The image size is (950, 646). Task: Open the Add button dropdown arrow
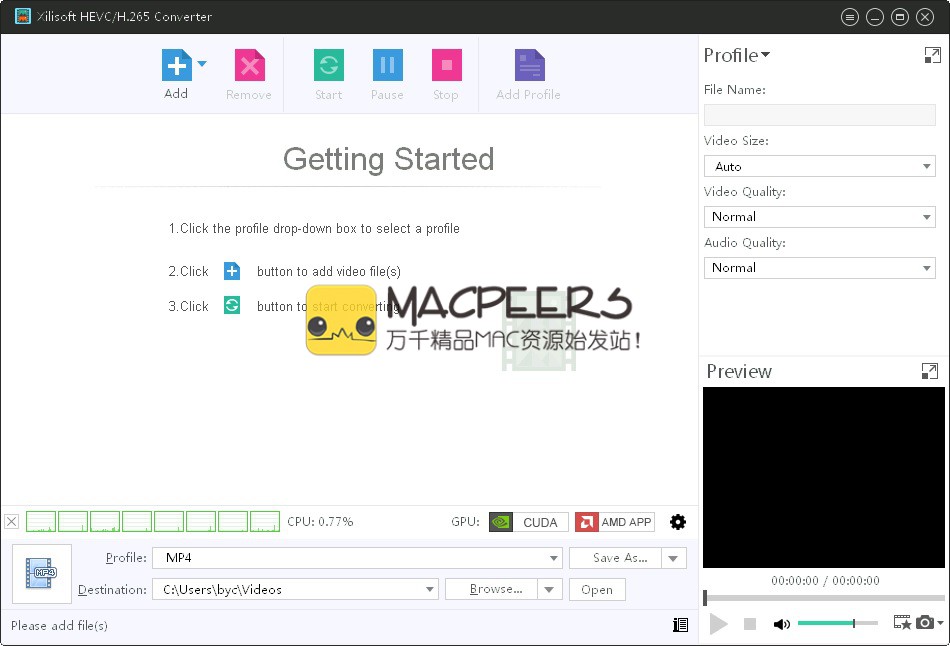[x=202, y=63]
